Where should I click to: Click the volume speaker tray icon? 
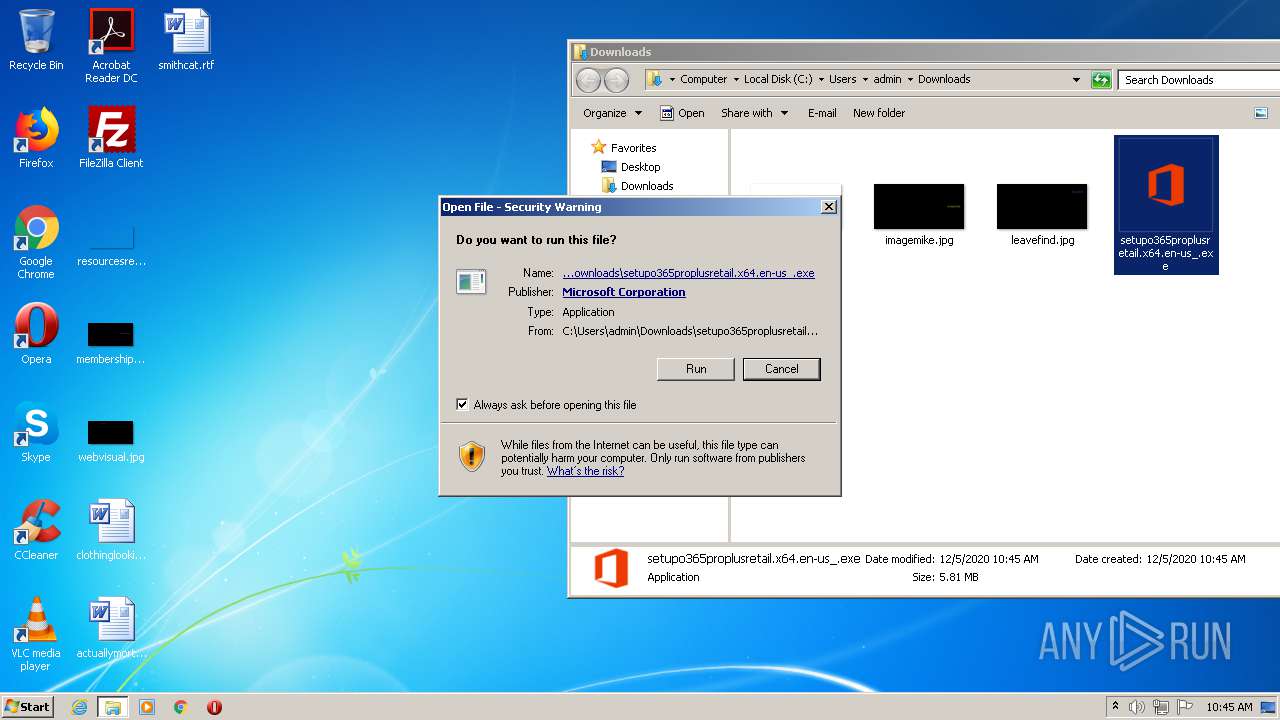(x=1137, y=707)
